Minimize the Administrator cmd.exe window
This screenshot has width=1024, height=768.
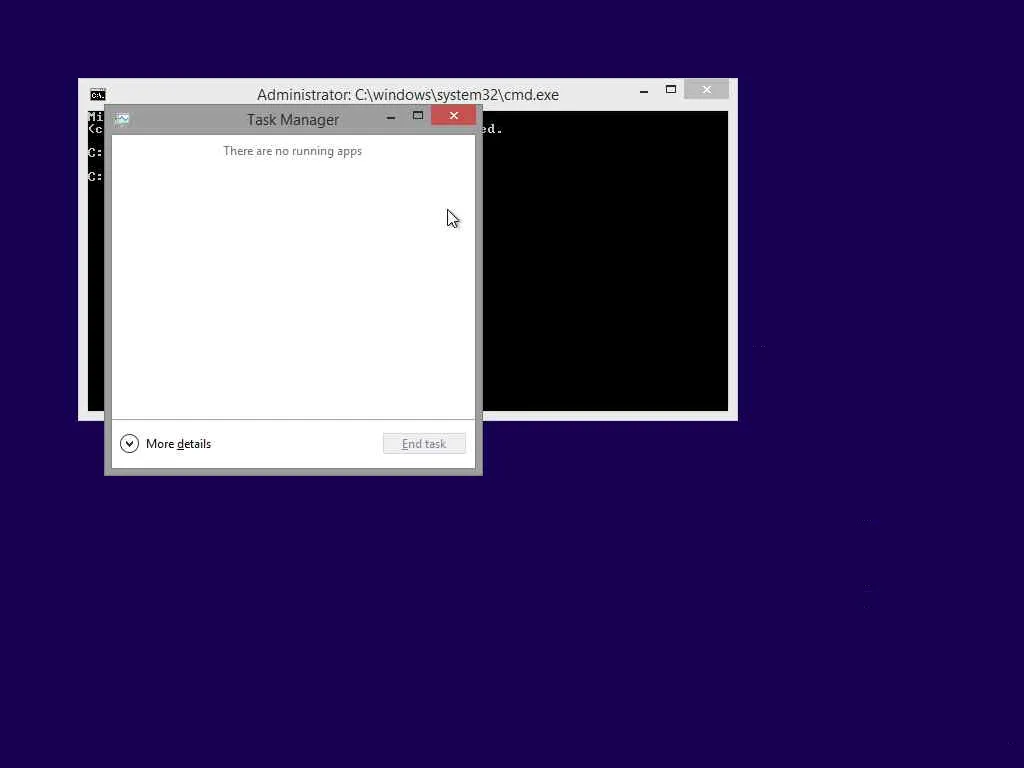(644, 91)
